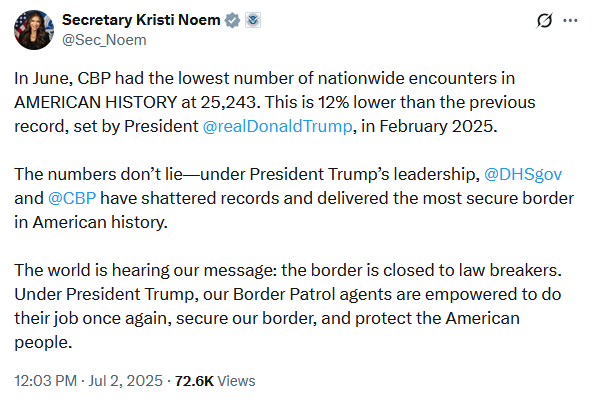Click the 12:03 PM post time
Viewport: 593px width, 403px height.
tap(45, 381)
